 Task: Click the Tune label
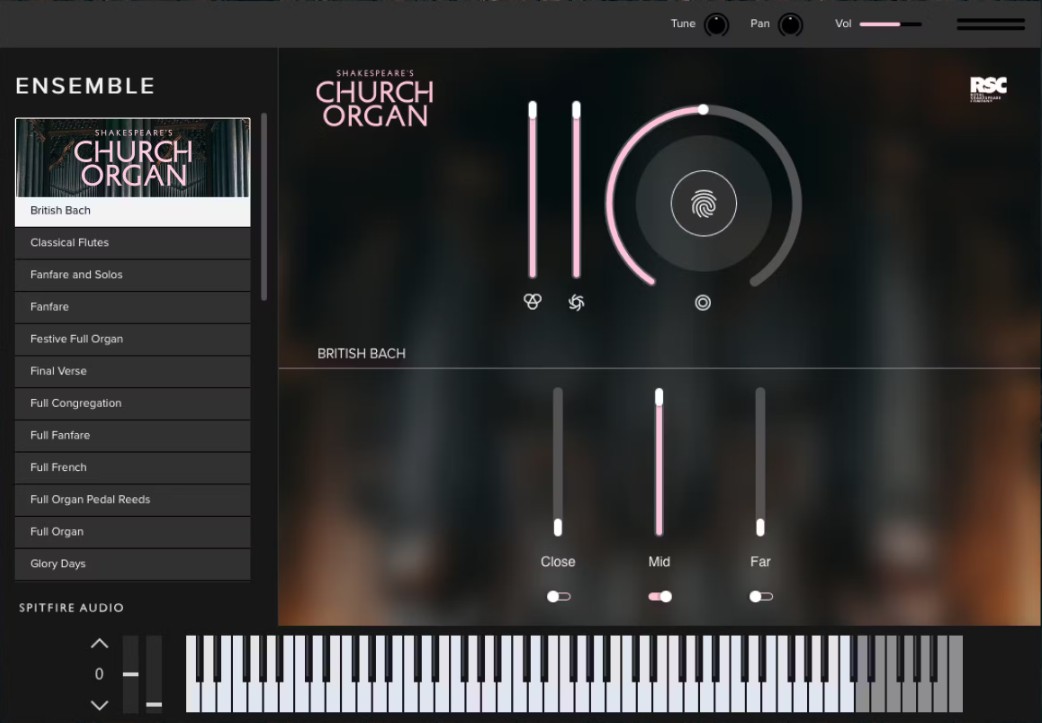point(683,24)
